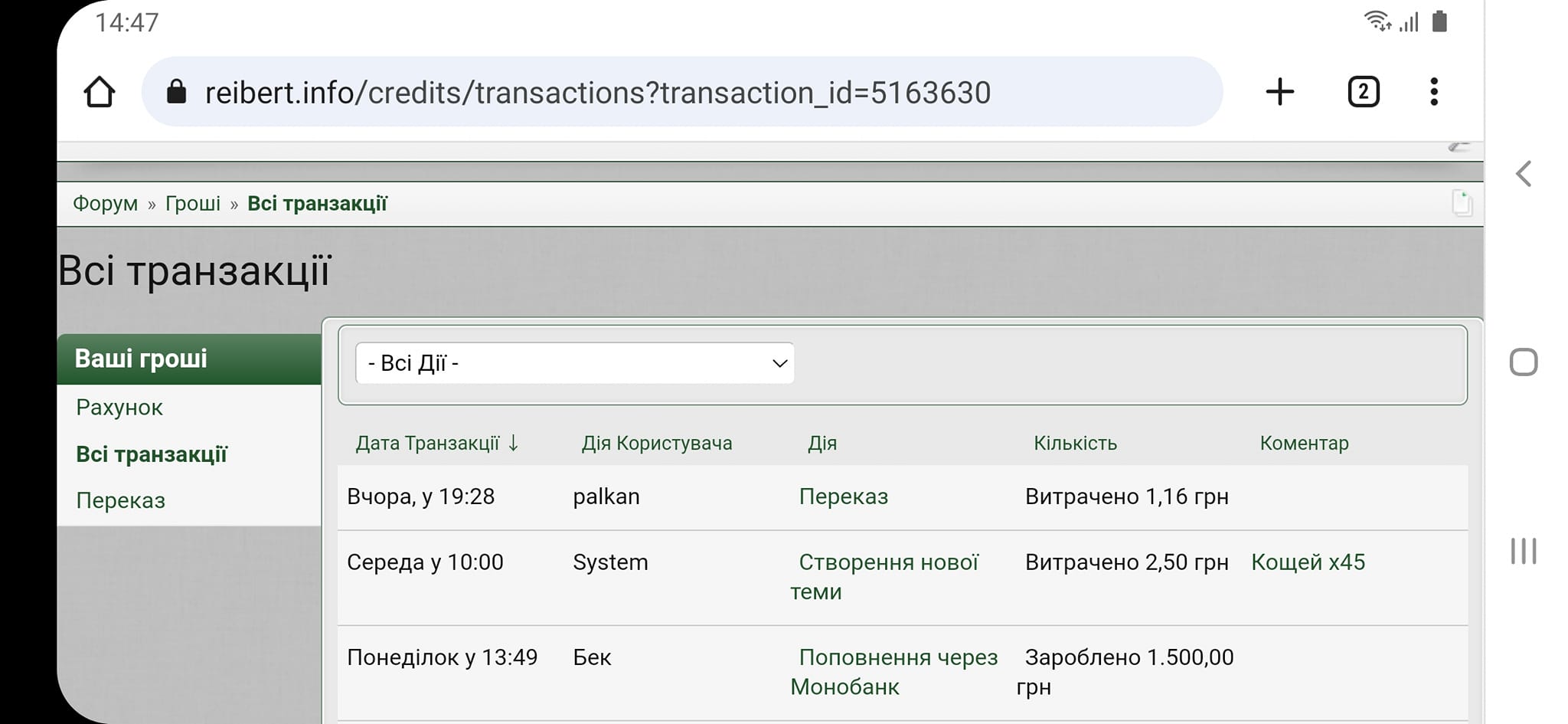Tap the URL address bar field
The width and height of the screenshot is (1568, 724).
[x=682, y=92]
